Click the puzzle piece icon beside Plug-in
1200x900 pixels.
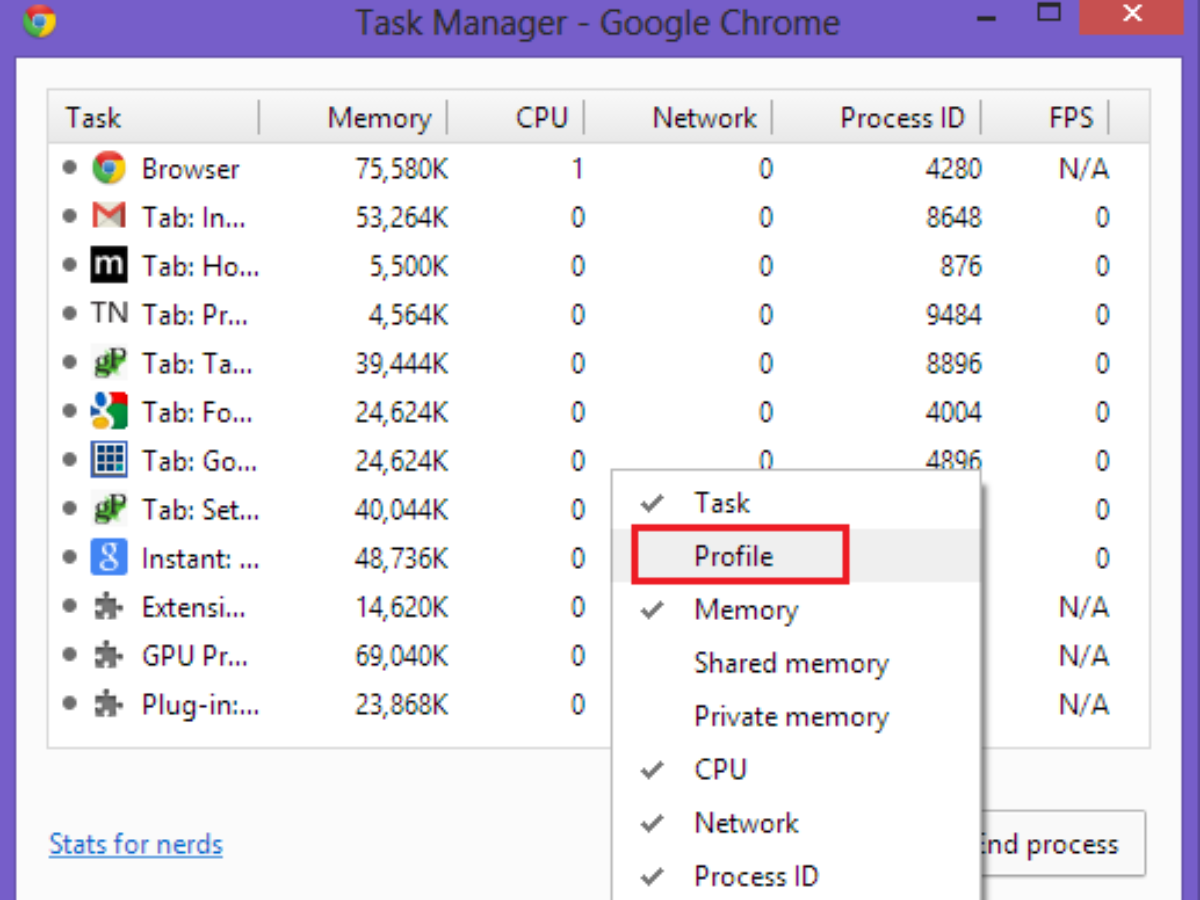click(x=108, y=705)
